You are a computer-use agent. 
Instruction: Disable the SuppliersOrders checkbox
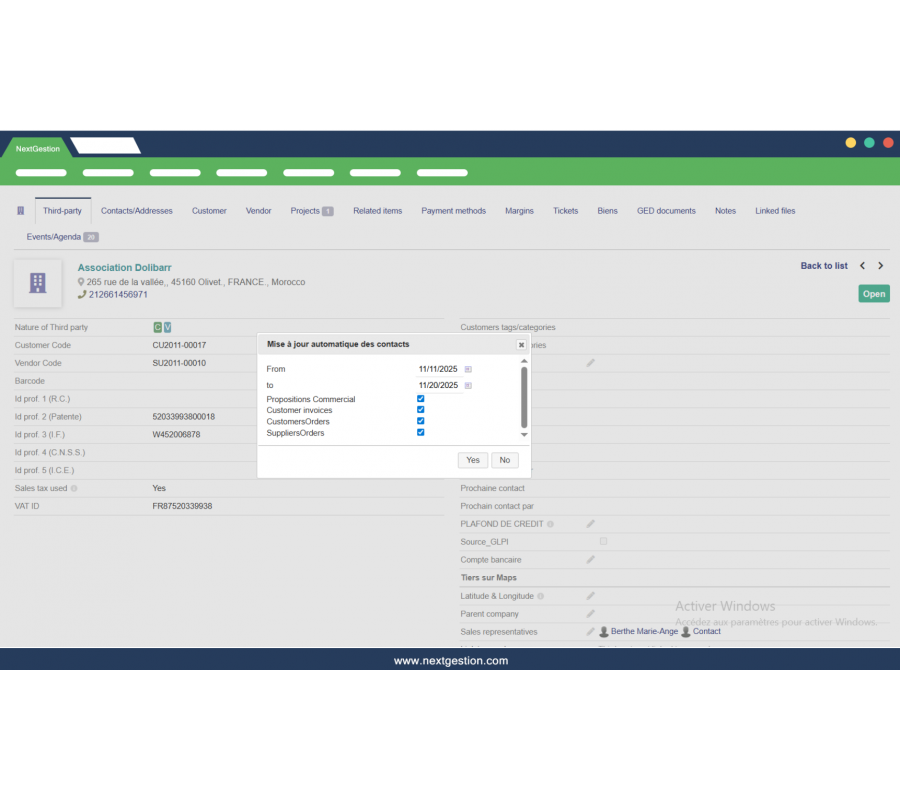421,433
